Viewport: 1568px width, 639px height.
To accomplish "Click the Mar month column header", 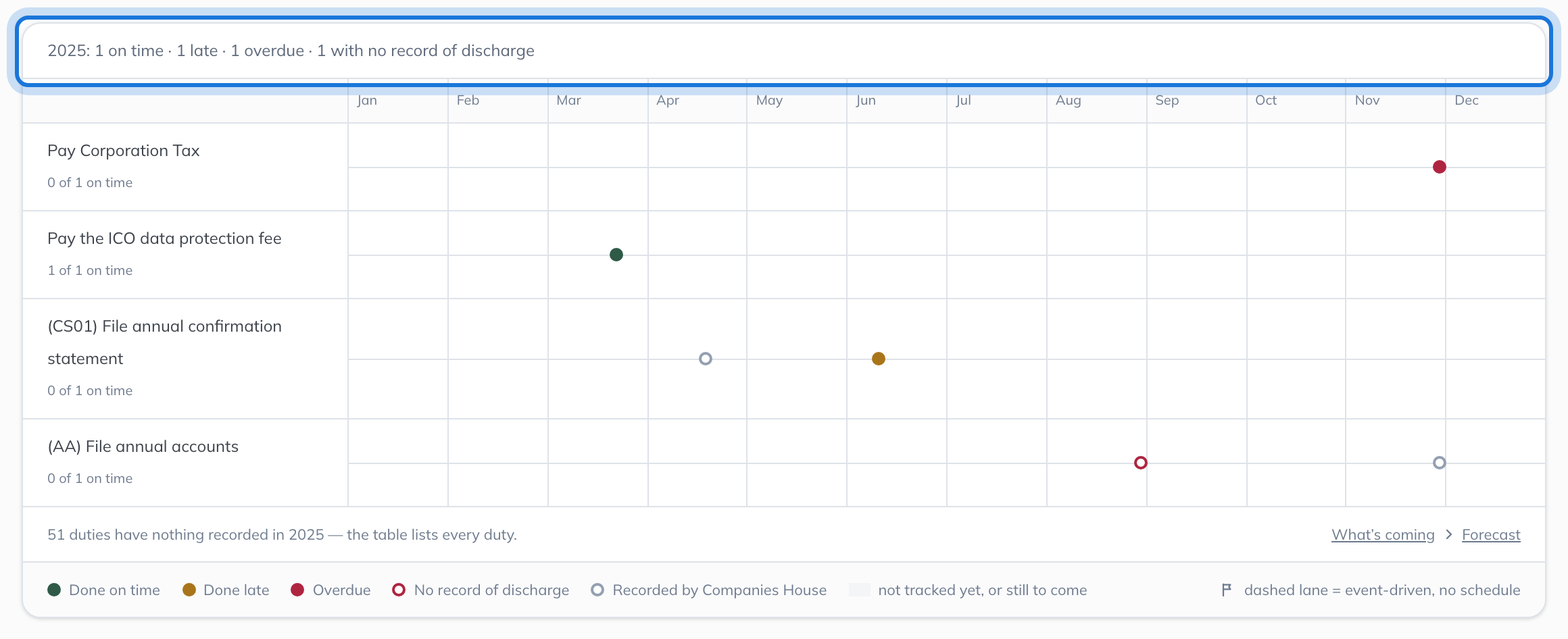I will [x=568, y=100].
